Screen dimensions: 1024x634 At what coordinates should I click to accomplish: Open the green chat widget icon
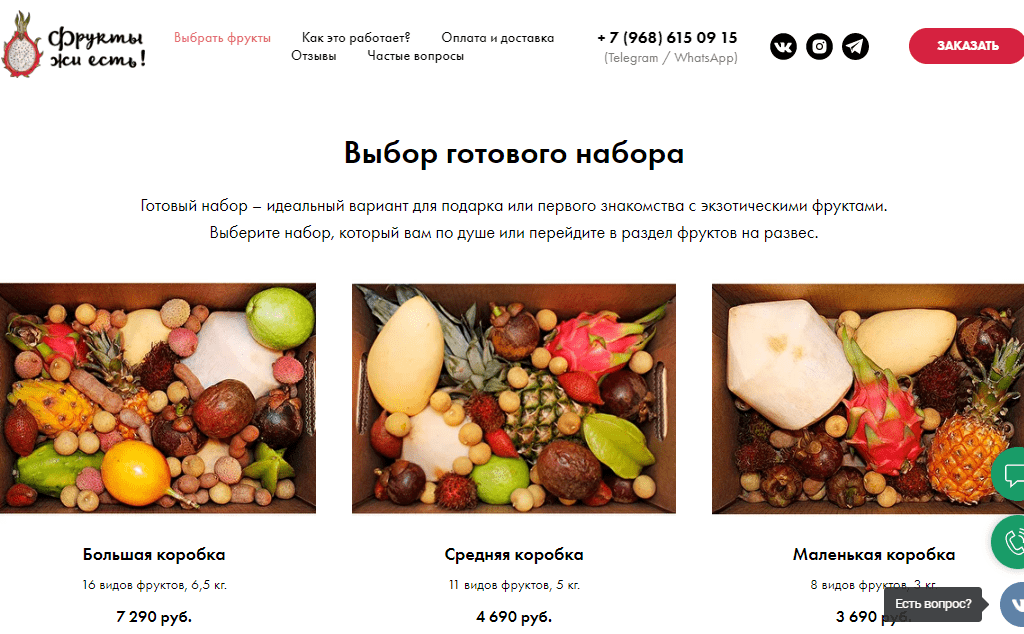point(1009,474)
